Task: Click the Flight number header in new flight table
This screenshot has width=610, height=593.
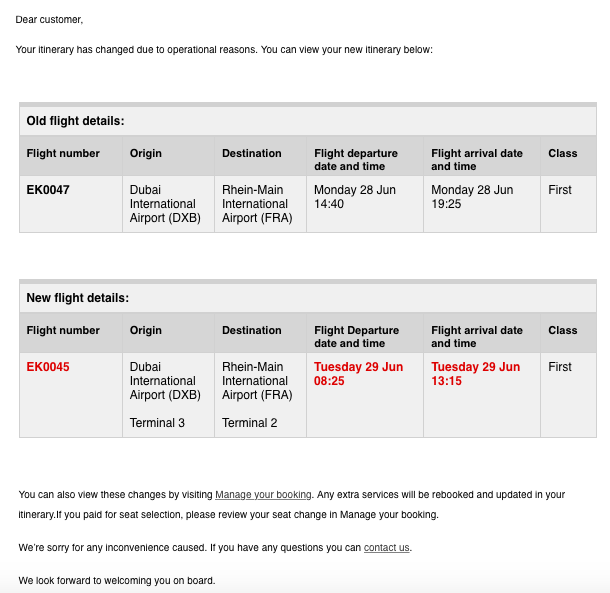Action: point(63,330)
